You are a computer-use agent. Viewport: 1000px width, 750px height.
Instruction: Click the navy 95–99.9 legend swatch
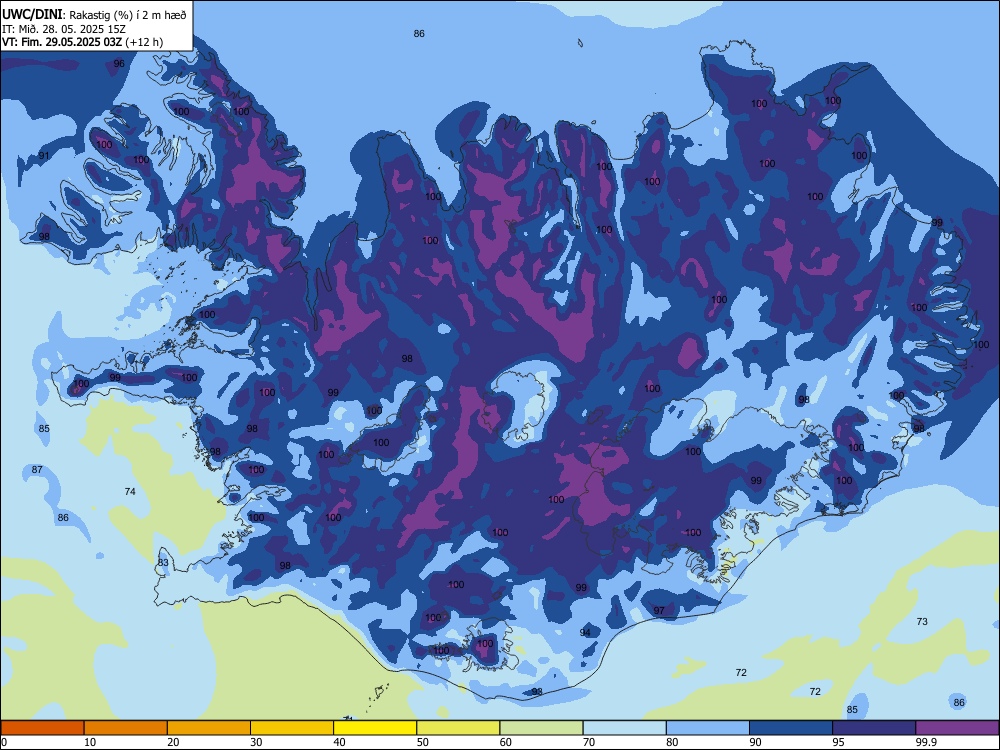[874, 728]
